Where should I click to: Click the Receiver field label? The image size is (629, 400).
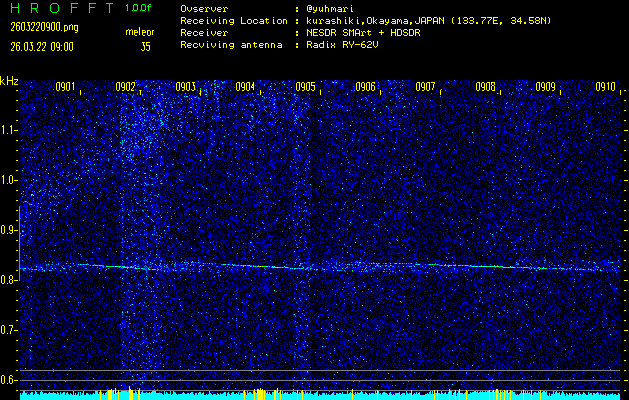tap(204, 33)
